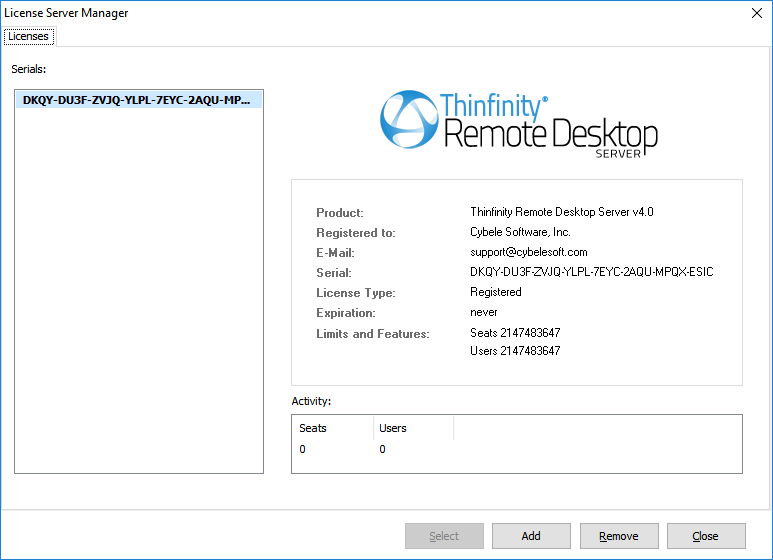Click the Cybele Software, Inc. registrant text
The image size is (773, 560).
tap(520, 232)
